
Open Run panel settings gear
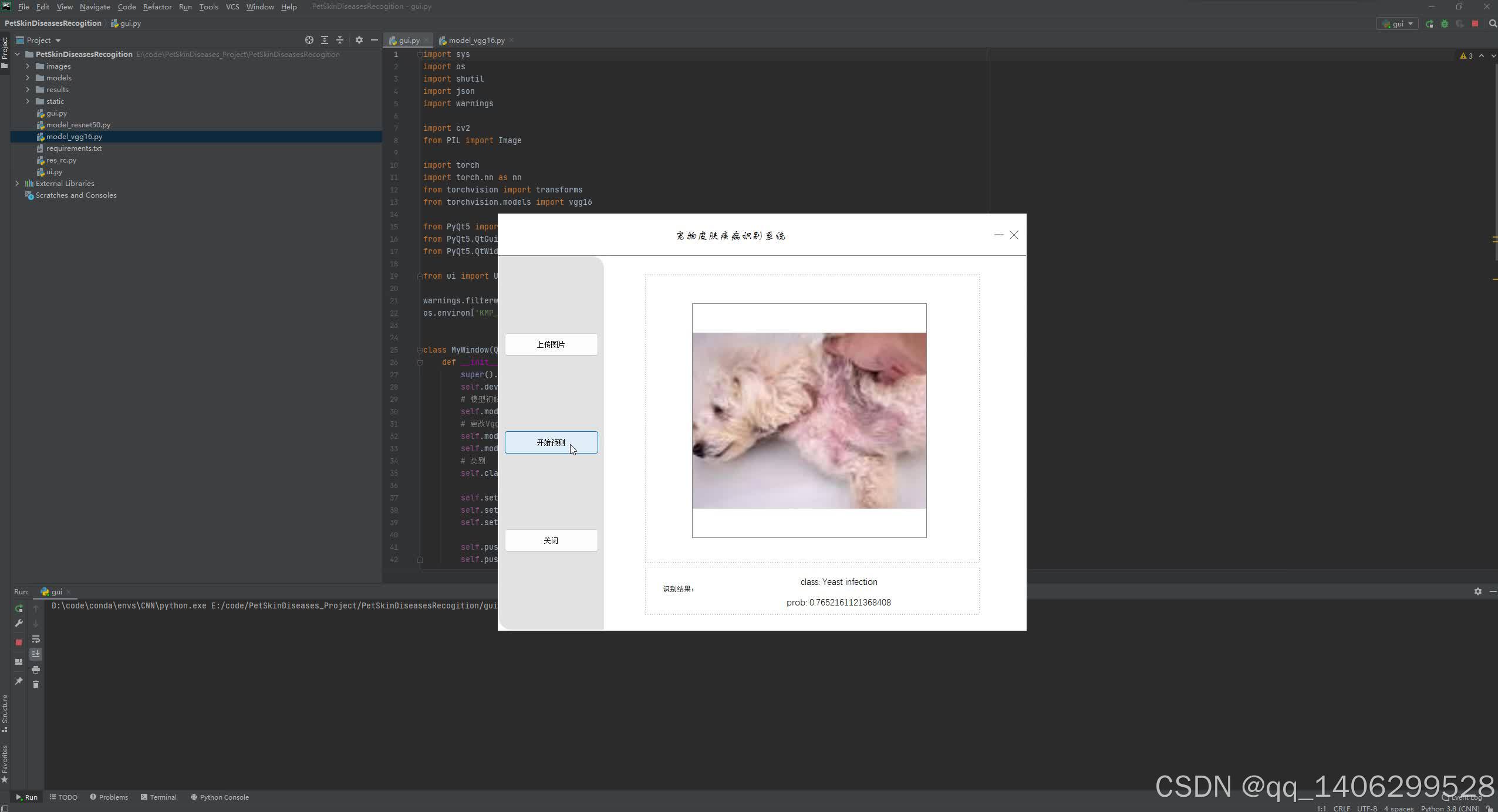tap(1477, 591)
